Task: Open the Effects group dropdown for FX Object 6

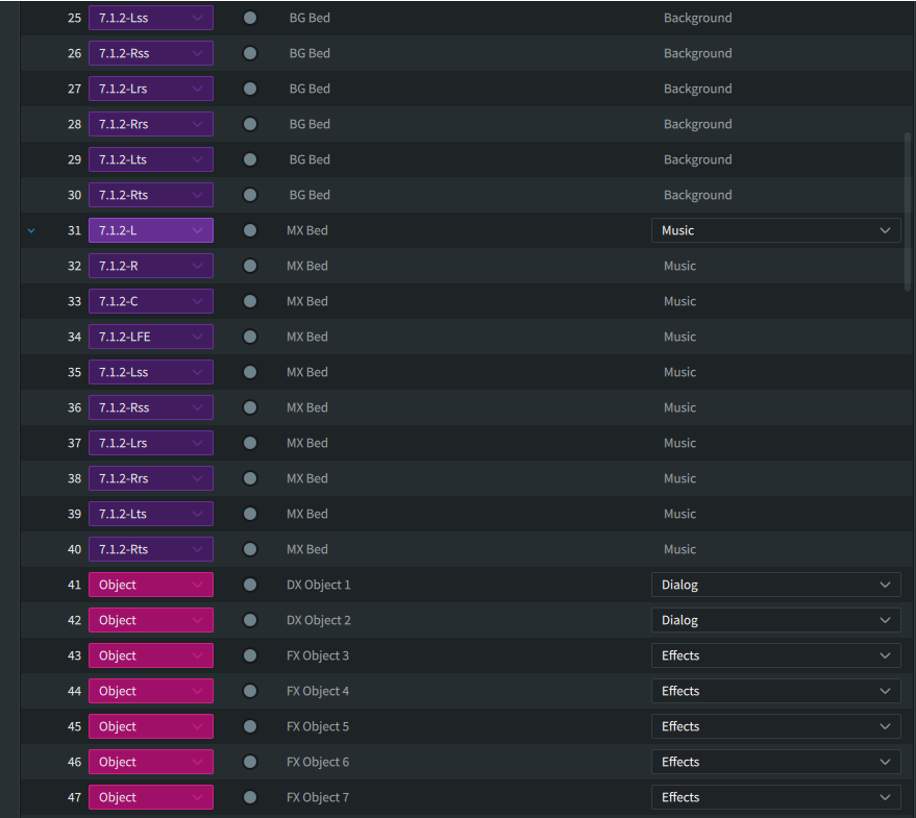Action: [x=775, y=762]
